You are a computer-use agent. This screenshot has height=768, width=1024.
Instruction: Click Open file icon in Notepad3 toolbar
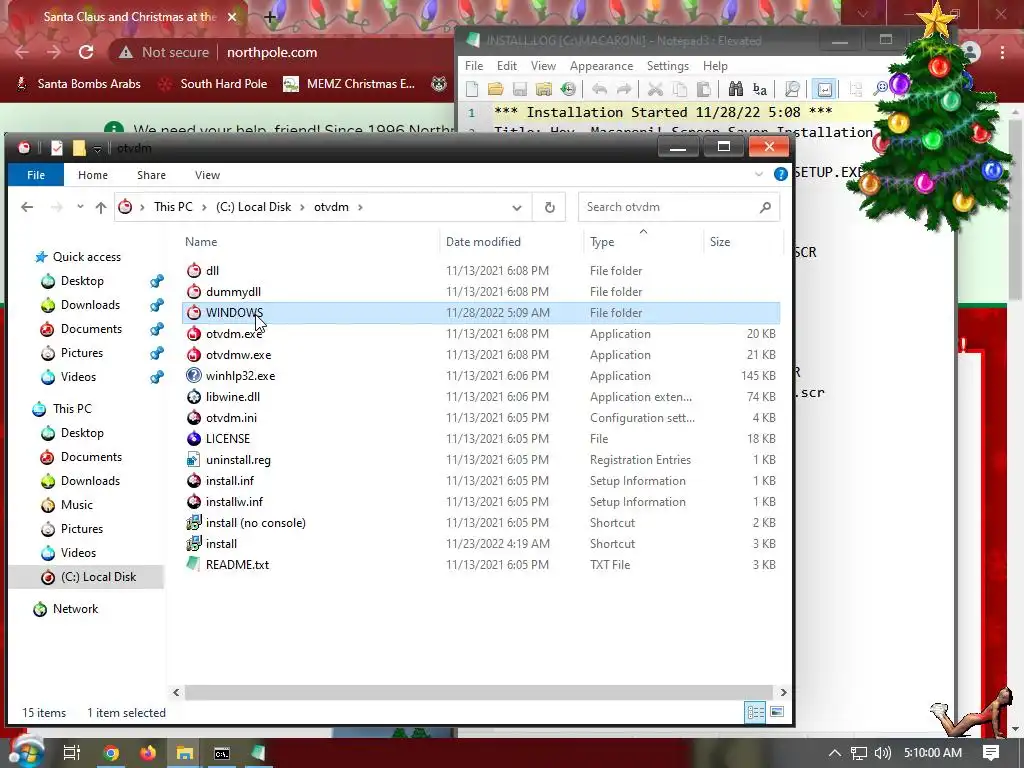(x=496, y=89)
